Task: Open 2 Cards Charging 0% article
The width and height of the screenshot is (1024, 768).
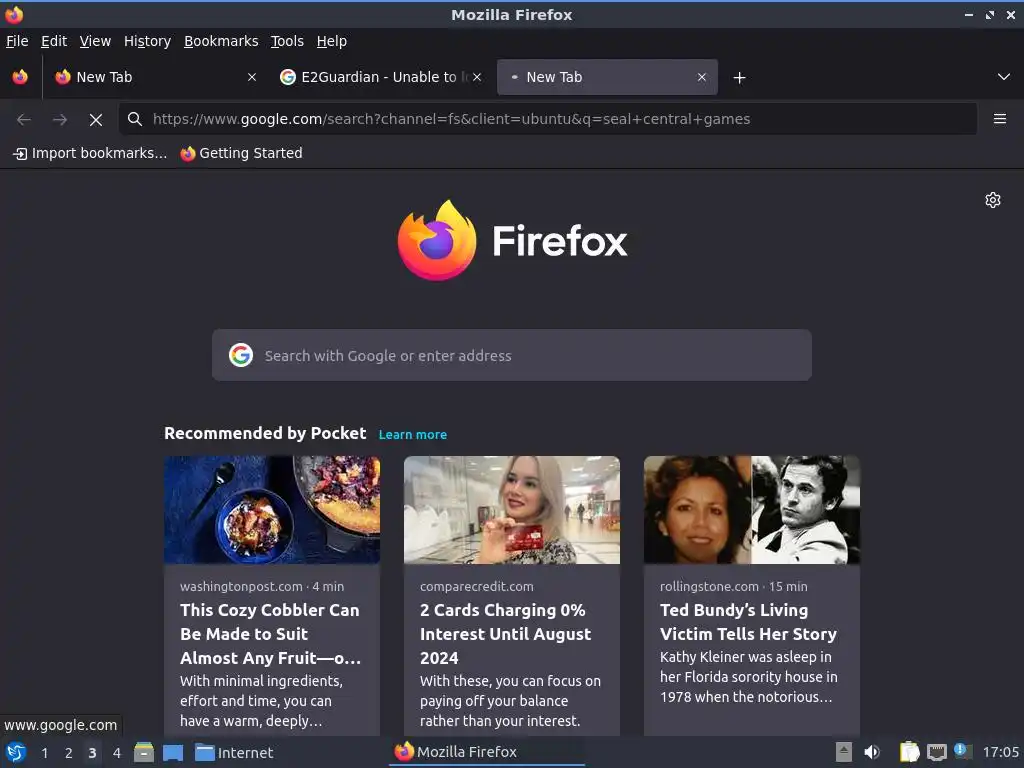Action: tap(505, 634)
